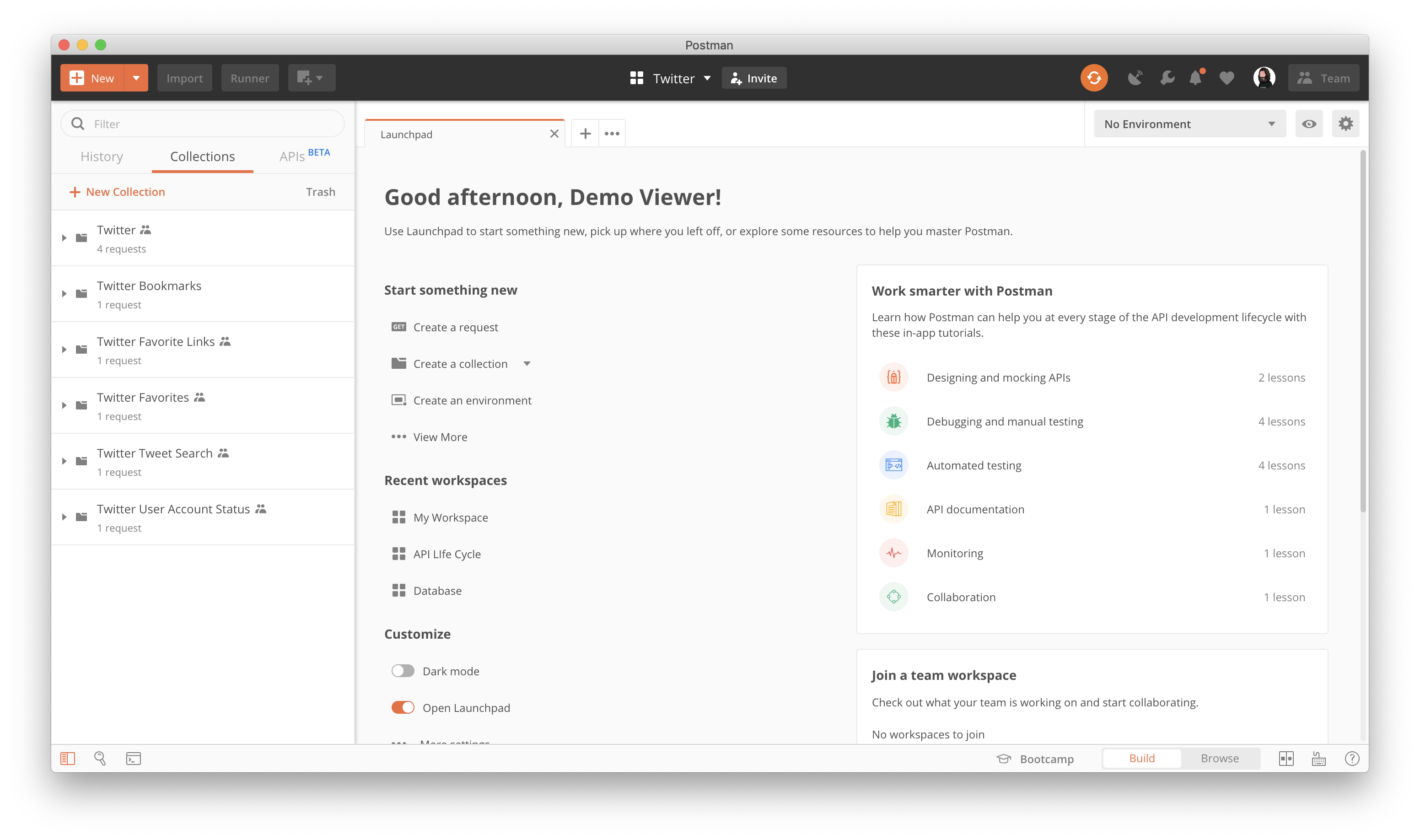Viewport: 1420px width, 840px height.
Task: Click the heart icon in header
Action: [x=1226, y=78]
